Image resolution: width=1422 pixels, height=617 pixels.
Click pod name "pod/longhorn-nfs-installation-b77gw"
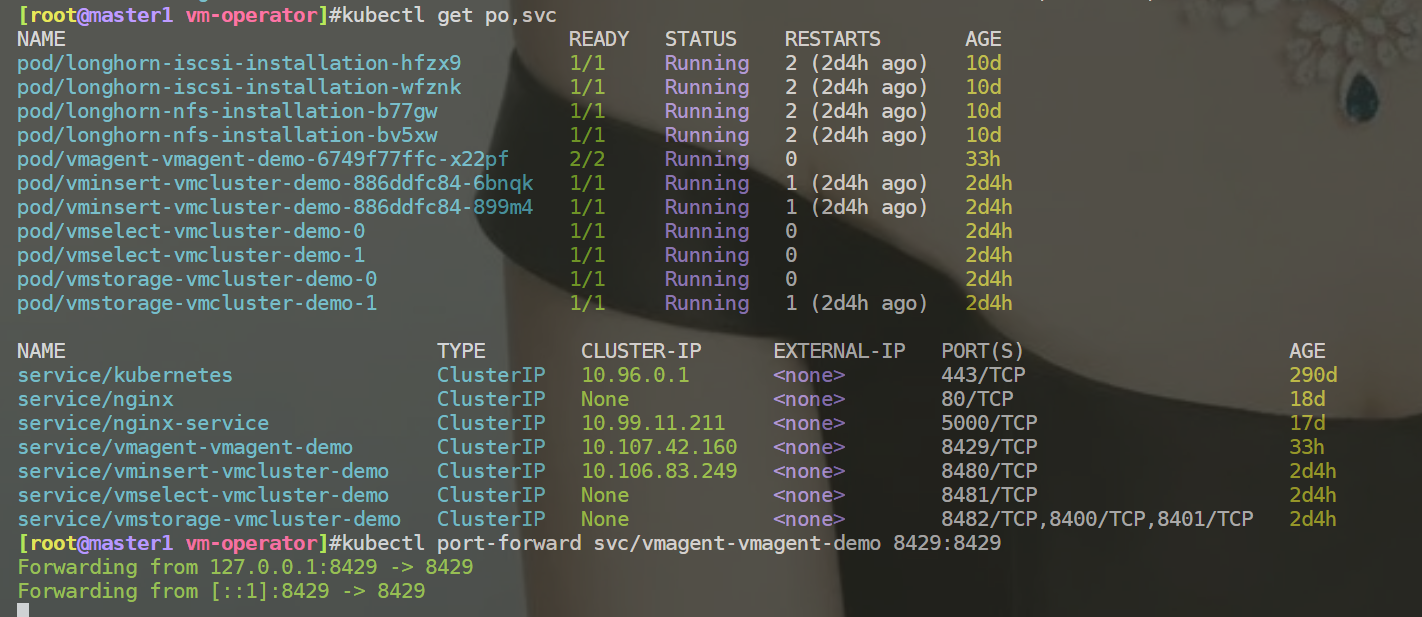[x=227, y=111]
